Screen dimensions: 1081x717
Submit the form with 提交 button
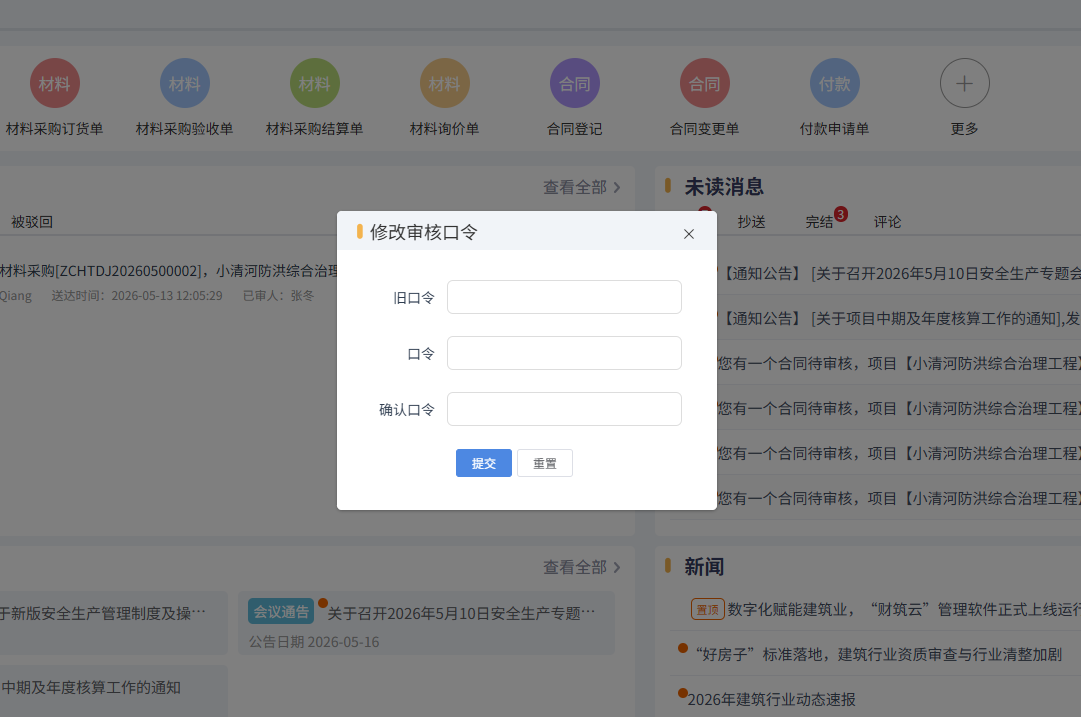point(483,463)
